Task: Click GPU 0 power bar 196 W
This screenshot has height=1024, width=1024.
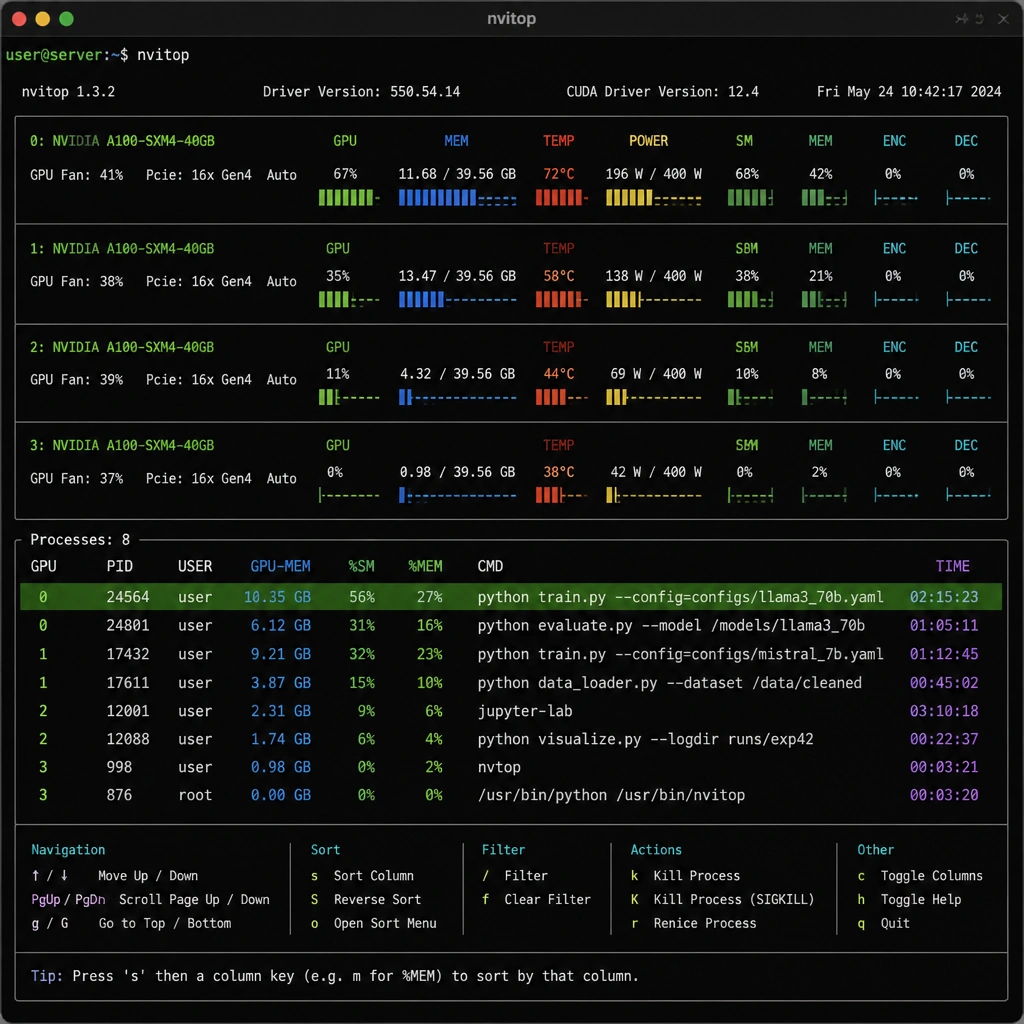Action: pos(654,198)
